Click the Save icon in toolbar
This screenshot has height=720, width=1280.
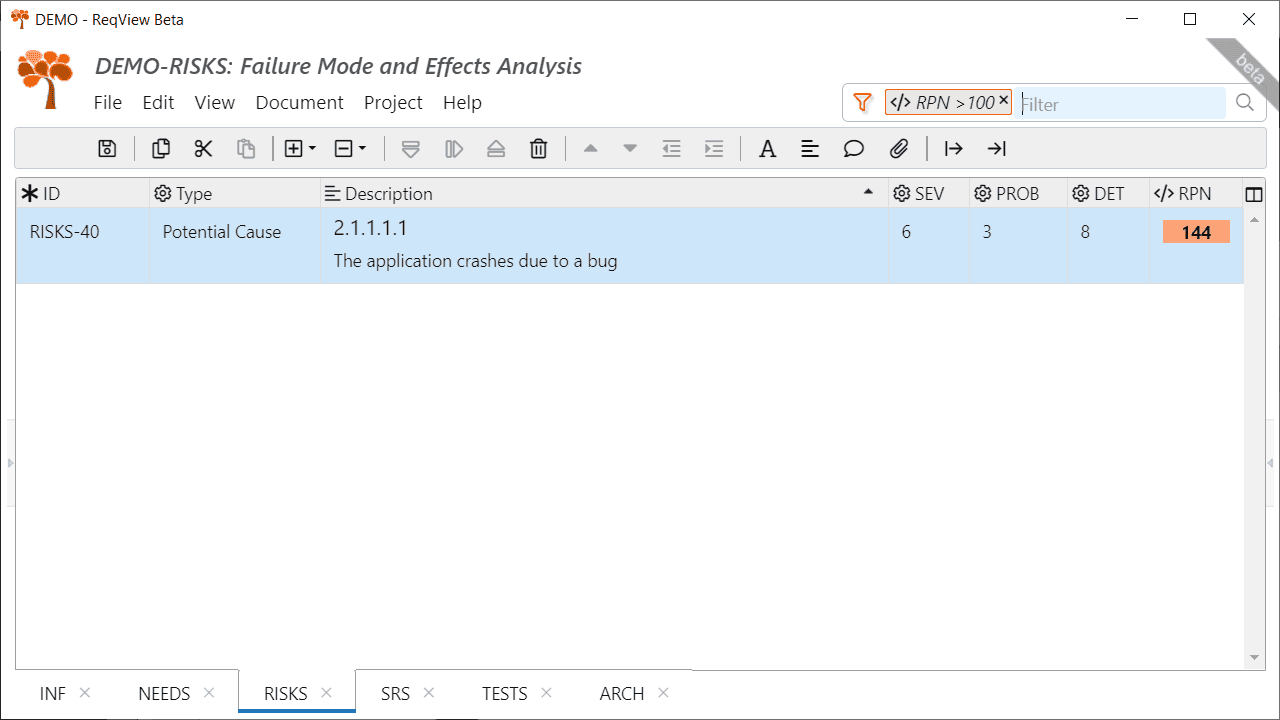tap(107, 149)
